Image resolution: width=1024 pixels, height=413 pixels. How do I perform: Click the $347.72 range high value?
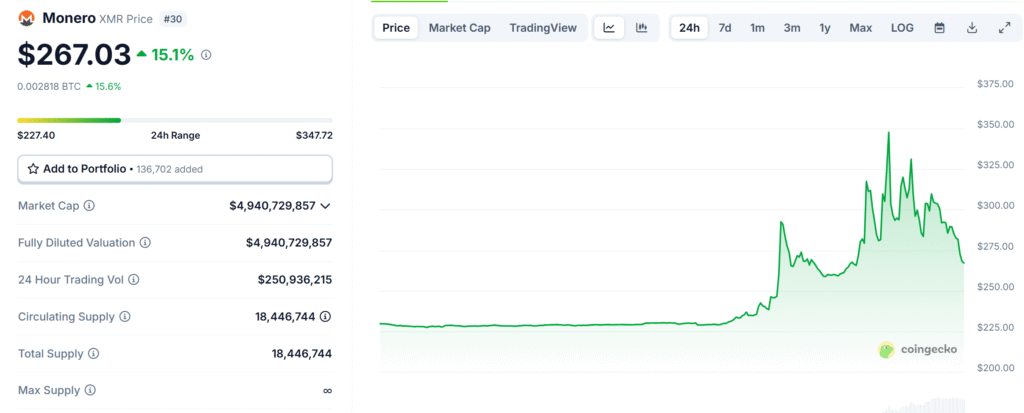point(314,135)
